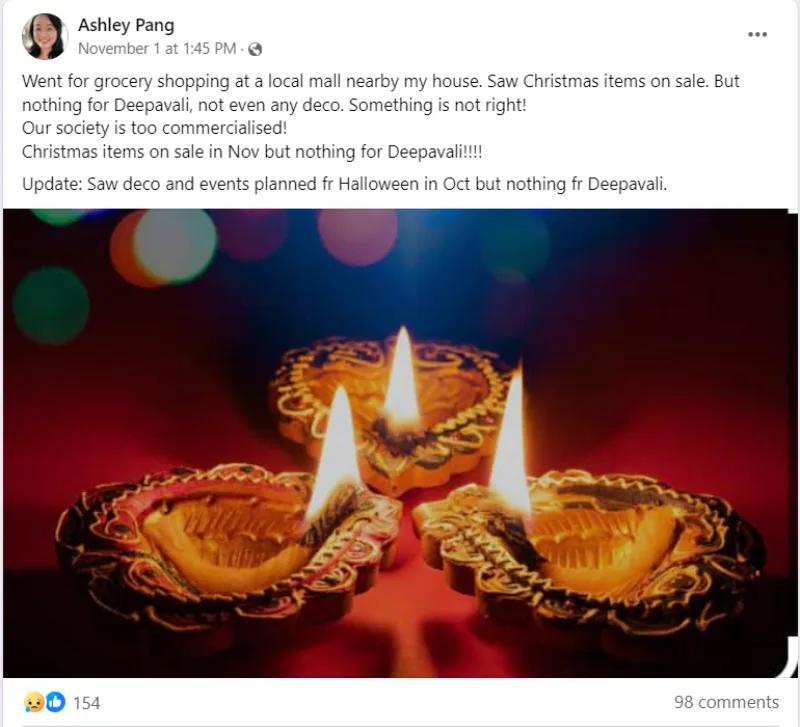Click the sad reaction emoji icon
Image resolution: width=800 pixels, height=727 pixels.
coord(35,702)
